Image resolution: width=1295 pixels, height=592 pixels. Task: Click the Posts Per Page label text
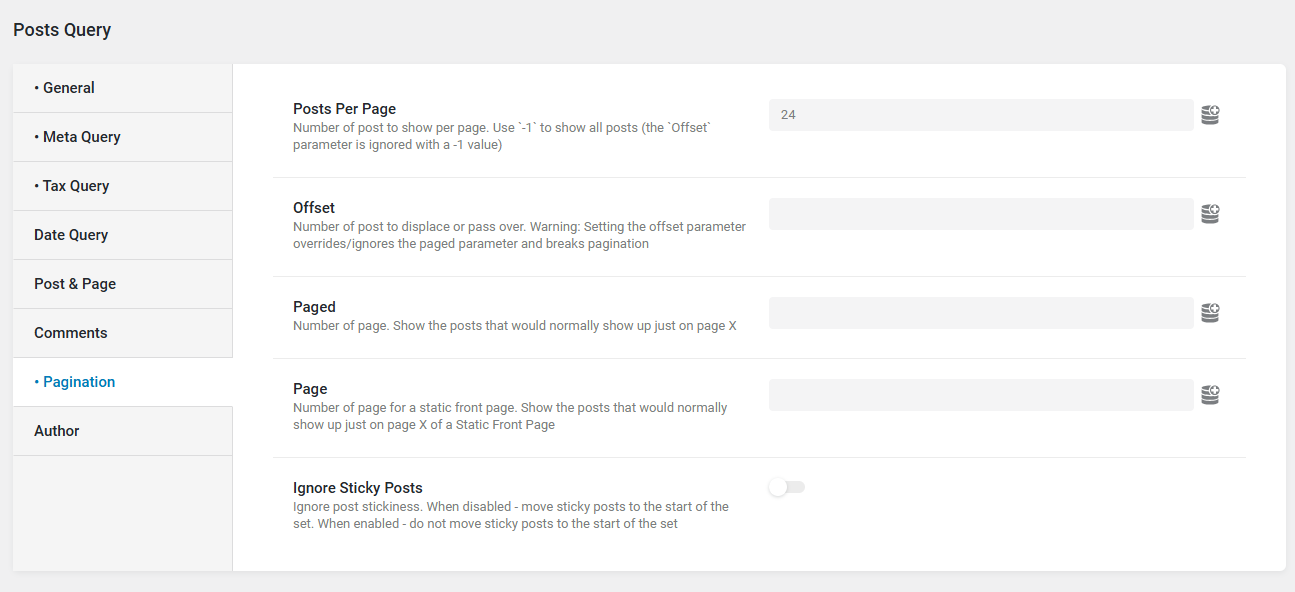(x=344, y=109)
